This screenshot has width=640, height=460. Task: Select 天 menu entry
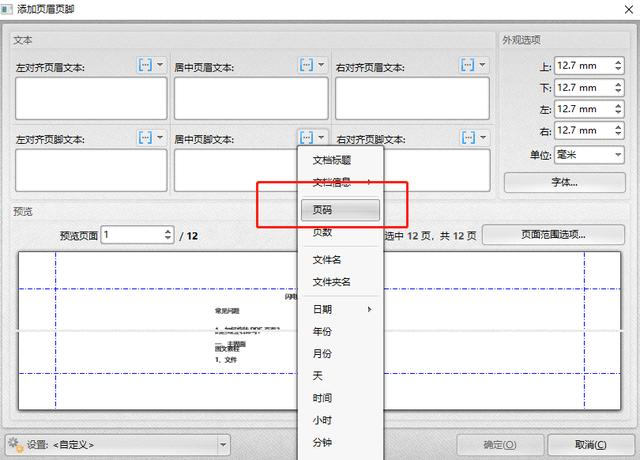340,376
